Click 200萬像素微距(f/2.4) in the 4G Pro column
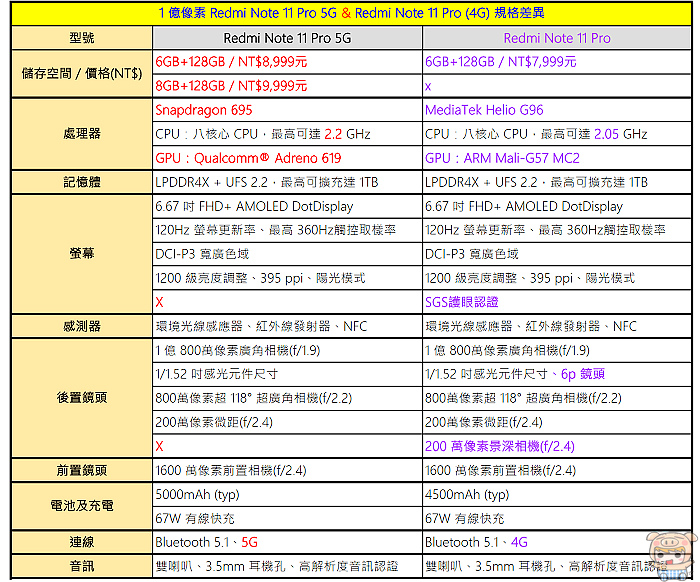700x582 pixels. pyautogui.click(x=557, y=422)
